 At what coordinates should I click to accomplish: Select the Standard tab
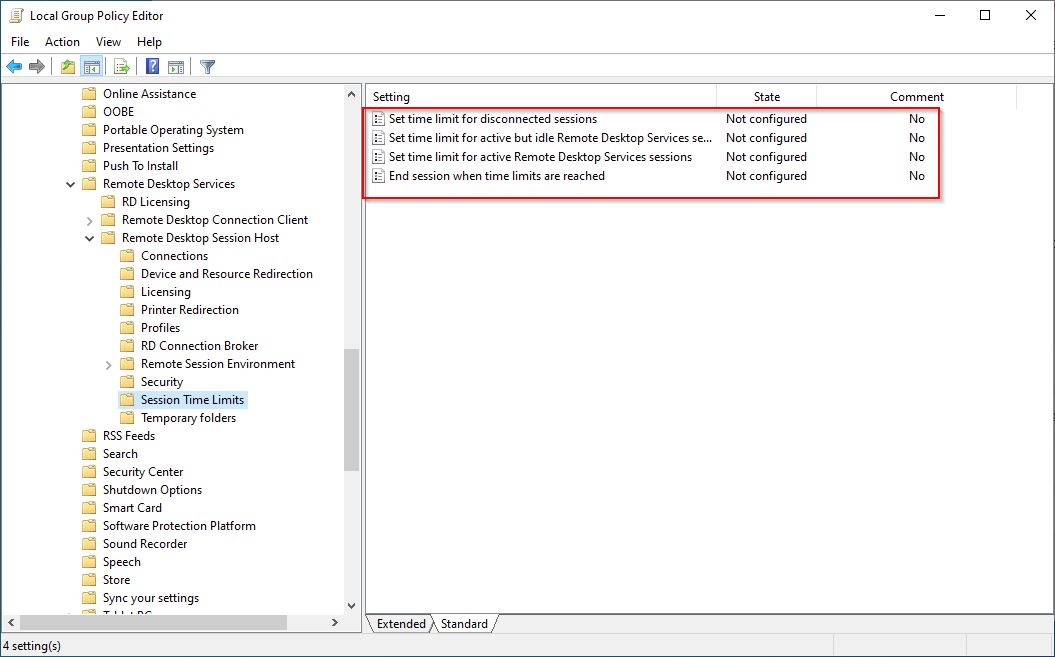464,624
